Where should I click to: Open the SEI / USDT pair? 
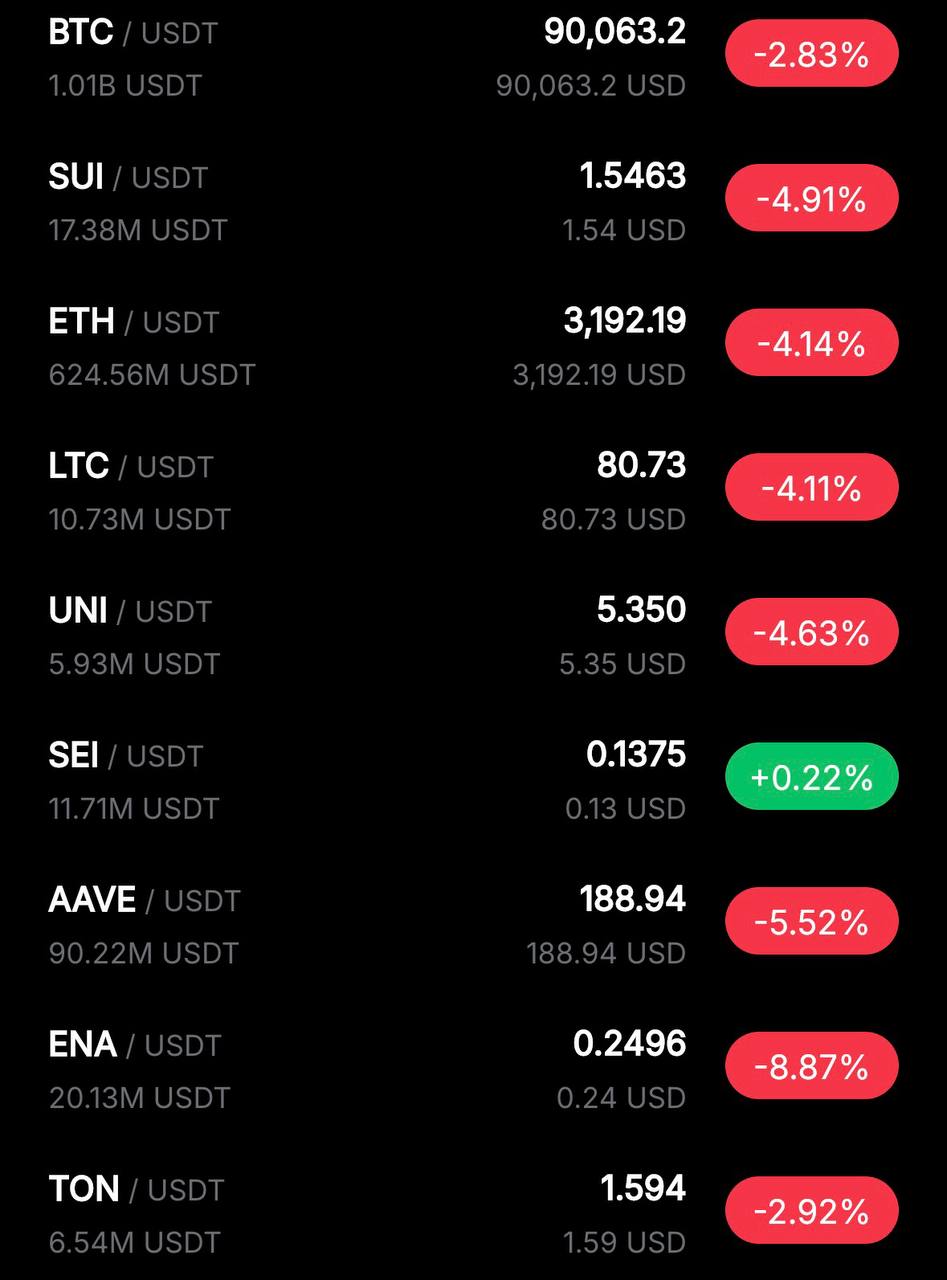(x=125, y=756)
